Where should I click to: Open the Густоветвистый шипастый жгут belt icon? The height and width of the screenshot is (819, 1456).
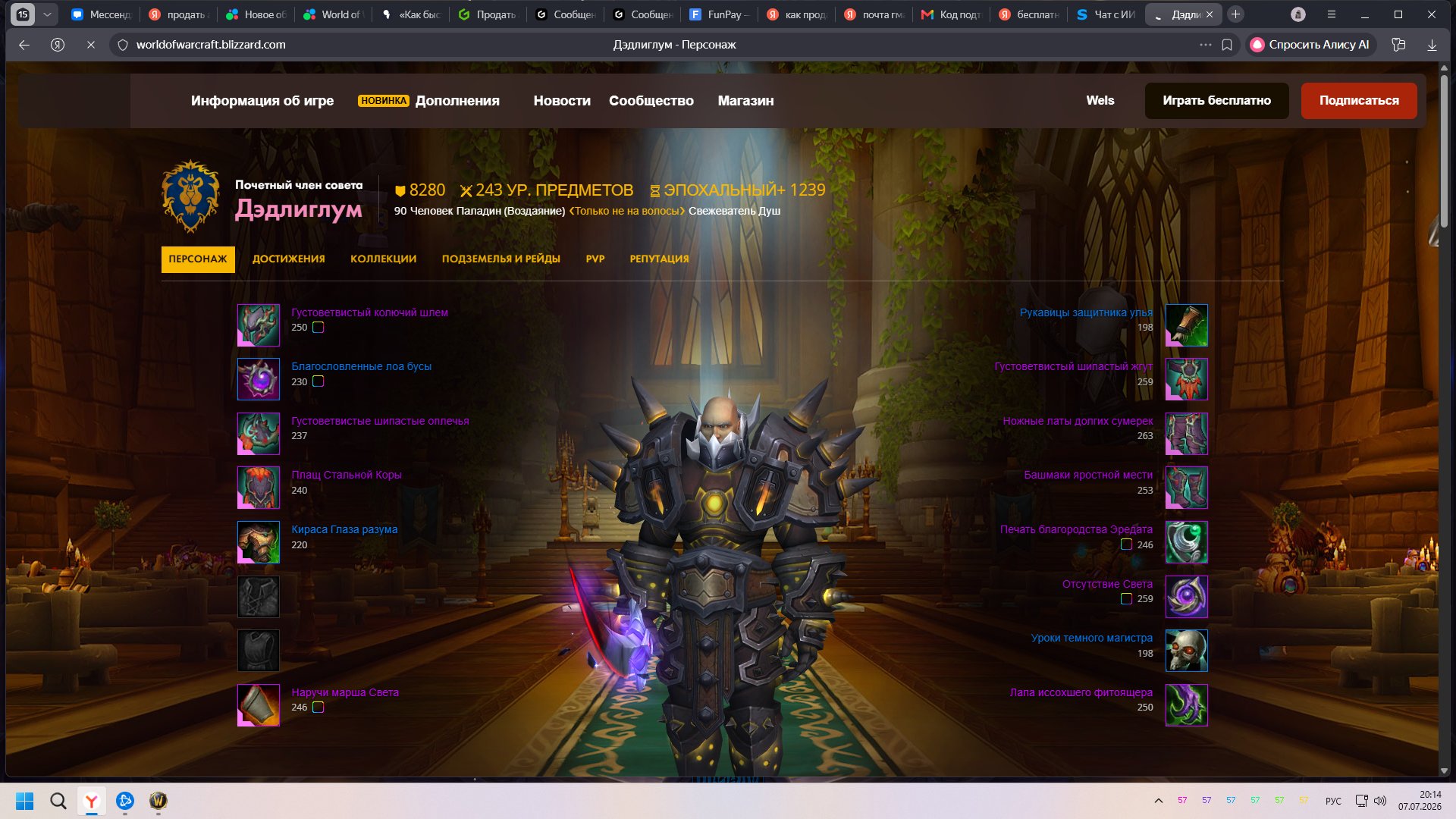(x=1187, y=379)
